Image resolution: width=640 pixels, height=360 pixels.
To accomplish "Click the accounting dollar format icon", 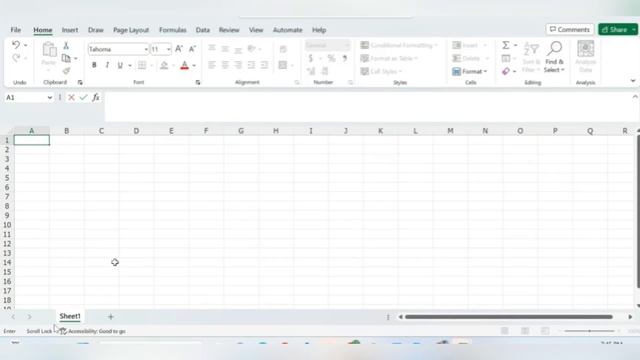I will click(311, 58).
